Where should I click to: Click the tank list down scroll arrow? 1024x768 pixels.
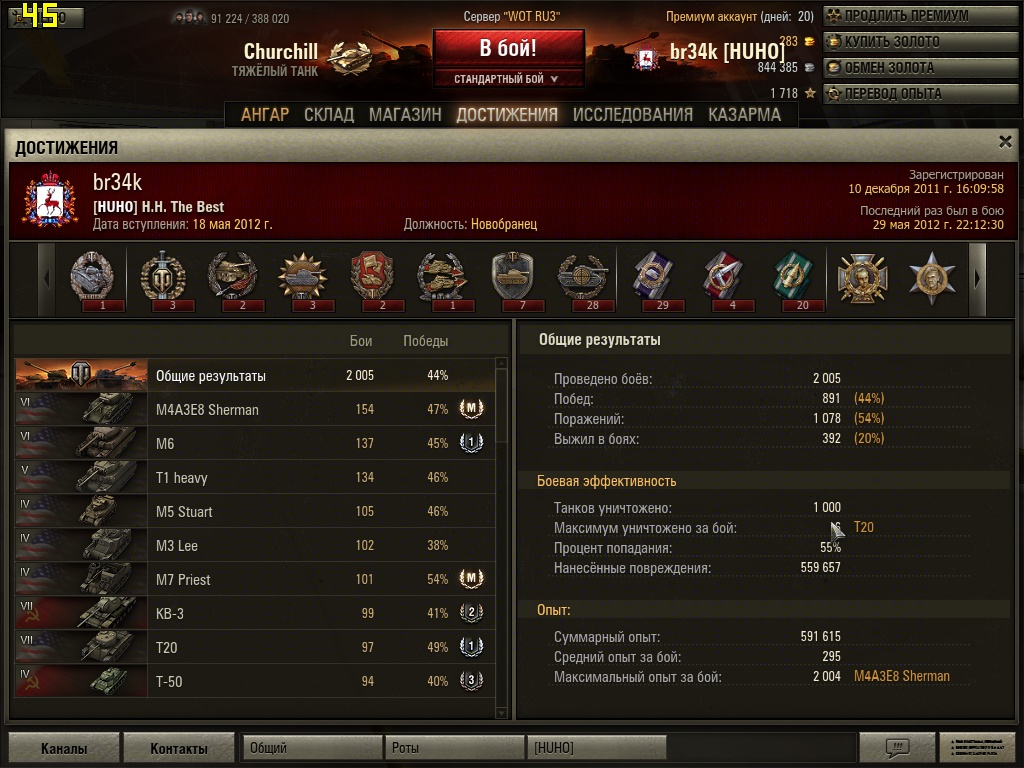pyautogui.click(x=502, y=713)
